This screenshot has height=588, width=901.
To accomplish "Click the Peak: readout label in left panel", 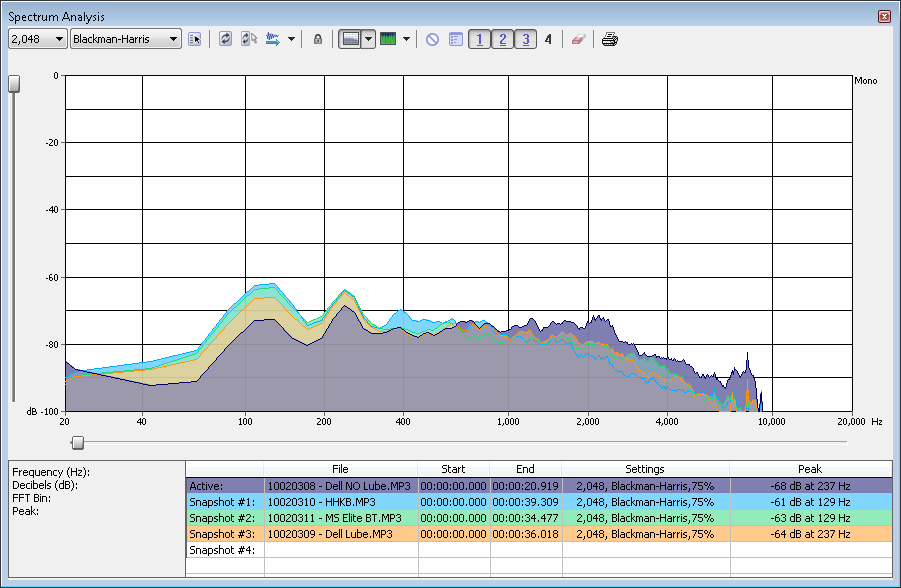I will 26,512.
